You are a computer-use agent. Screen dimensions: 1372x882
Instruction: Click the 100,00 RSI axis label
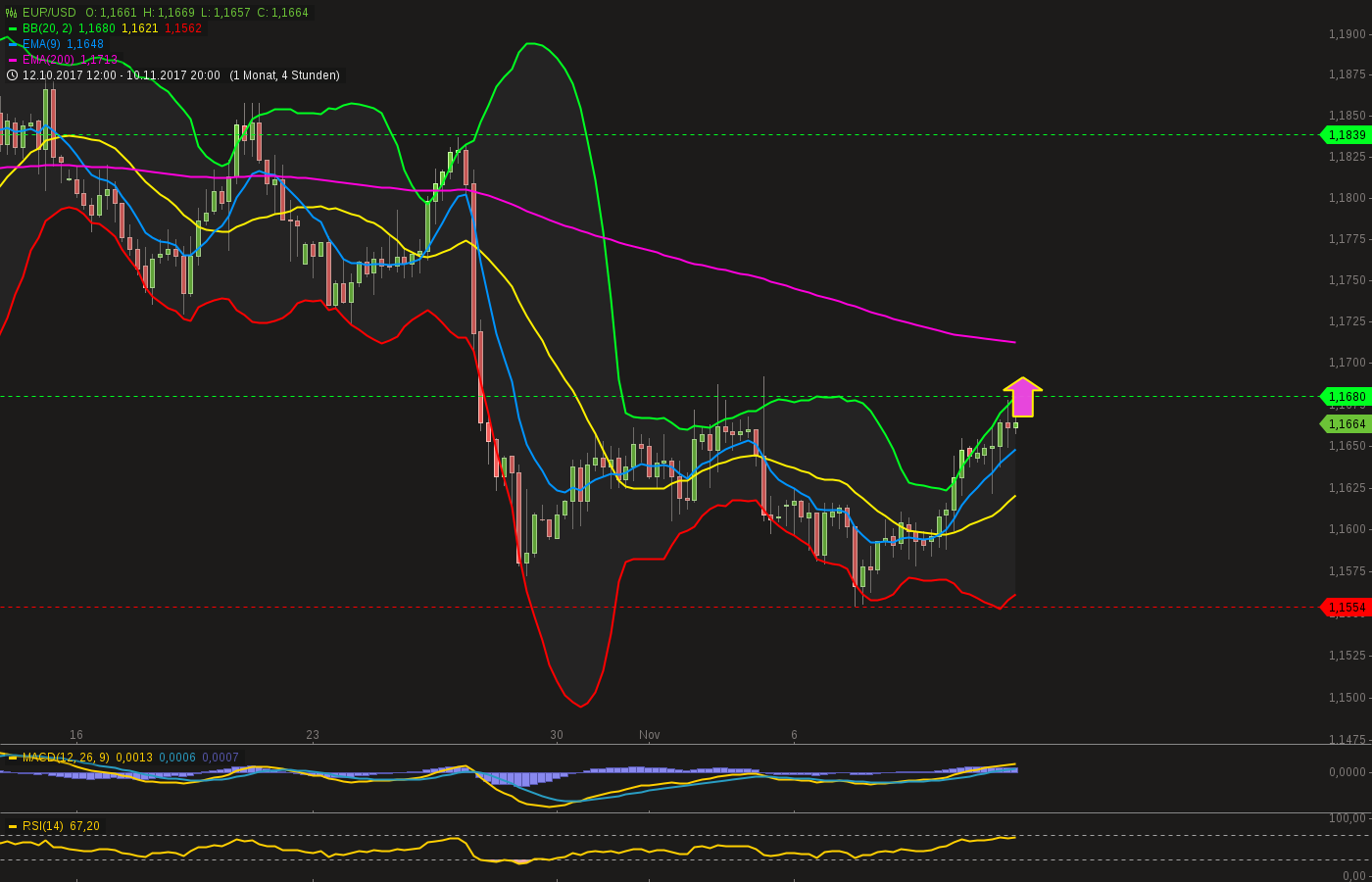pyautogui.click(x=1347, y=818)
